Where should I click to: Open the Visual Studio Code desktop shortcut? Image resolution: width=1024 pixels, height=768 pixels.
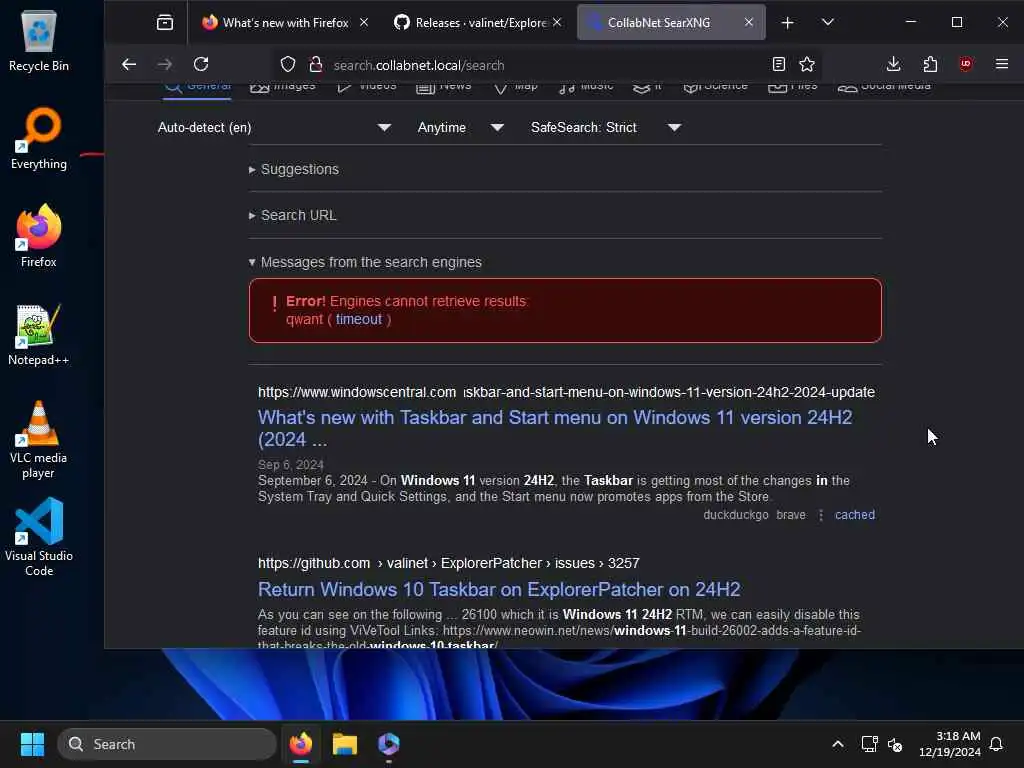[39, 537]
